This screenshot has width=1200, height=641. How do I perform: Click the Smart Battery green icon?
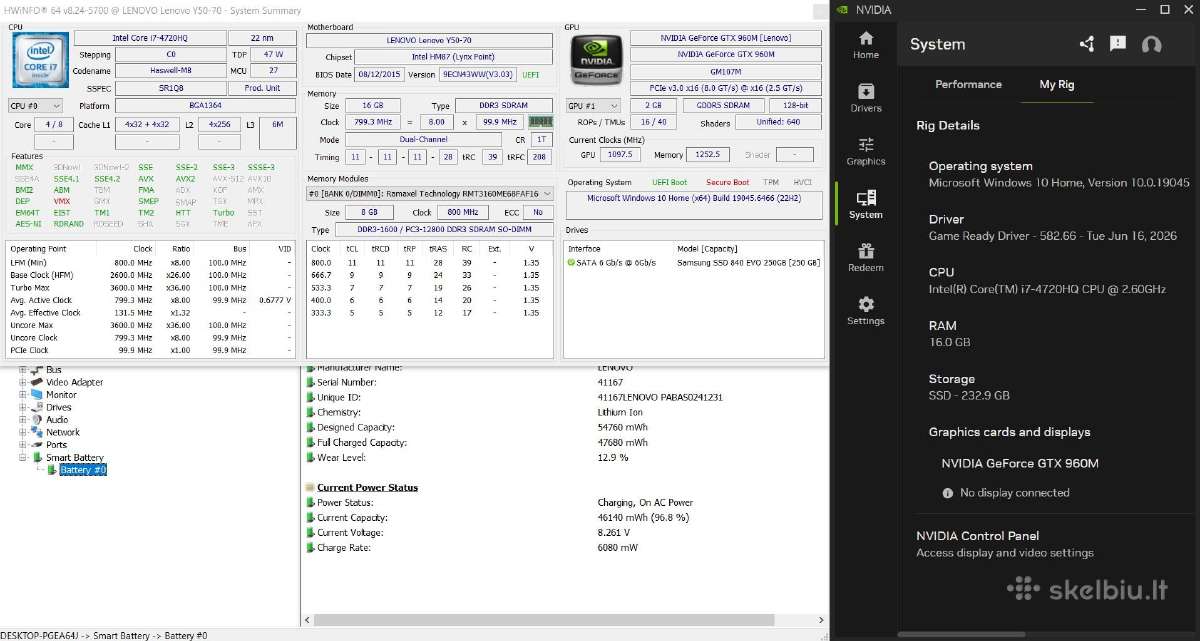point(38,458)
